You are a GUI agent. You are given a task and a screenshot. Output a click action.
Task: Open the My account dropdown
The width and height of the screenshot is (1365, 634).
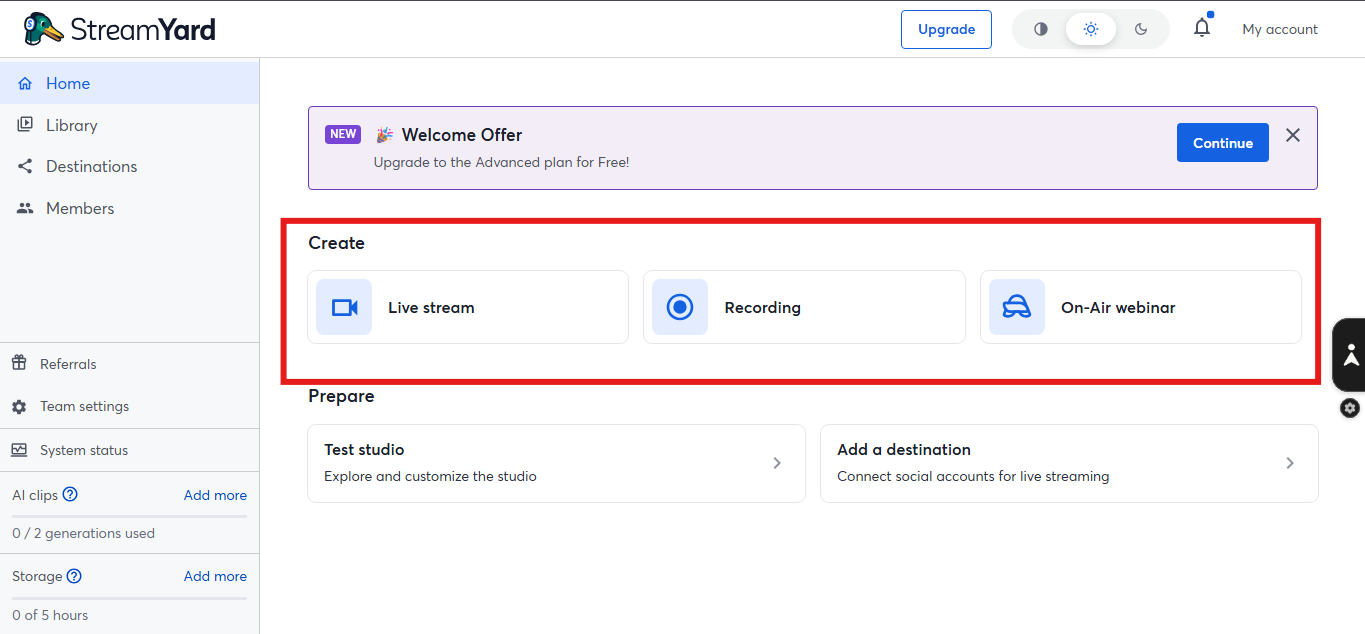1280,29
